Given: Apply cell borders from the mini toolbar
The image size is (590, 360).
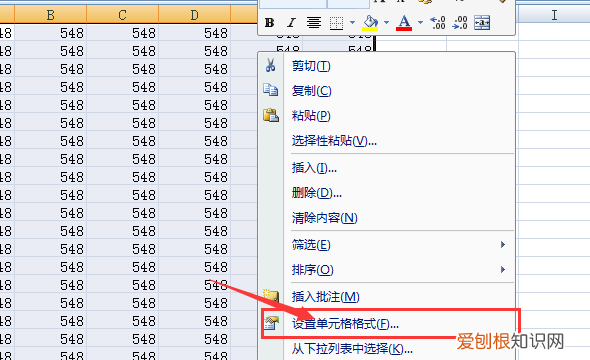Looking at the screenshot, I should [x=336, y=23].
